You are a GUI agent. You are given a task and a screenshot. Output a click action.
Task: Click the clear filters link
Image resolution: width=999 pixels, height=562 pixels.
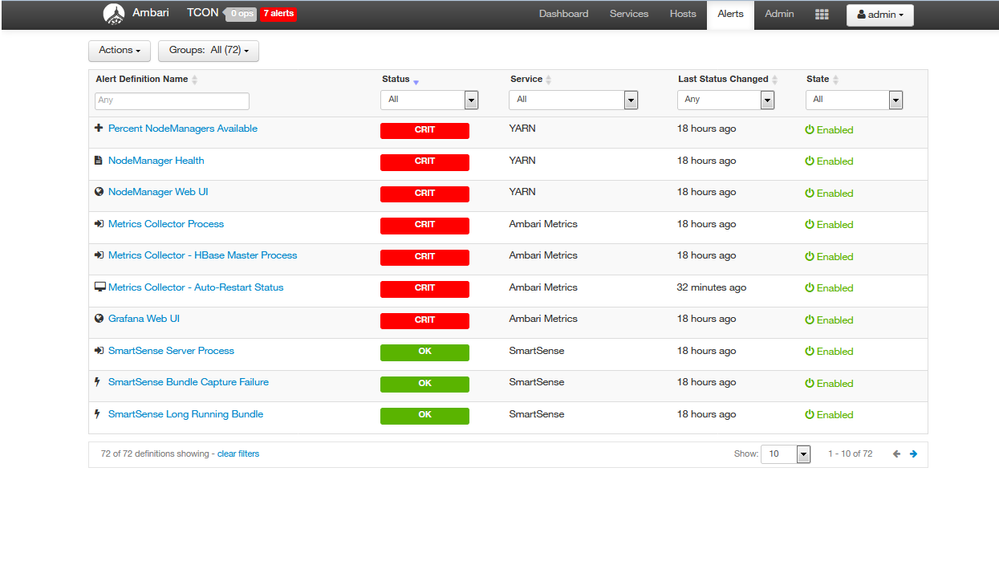point(238,454)
